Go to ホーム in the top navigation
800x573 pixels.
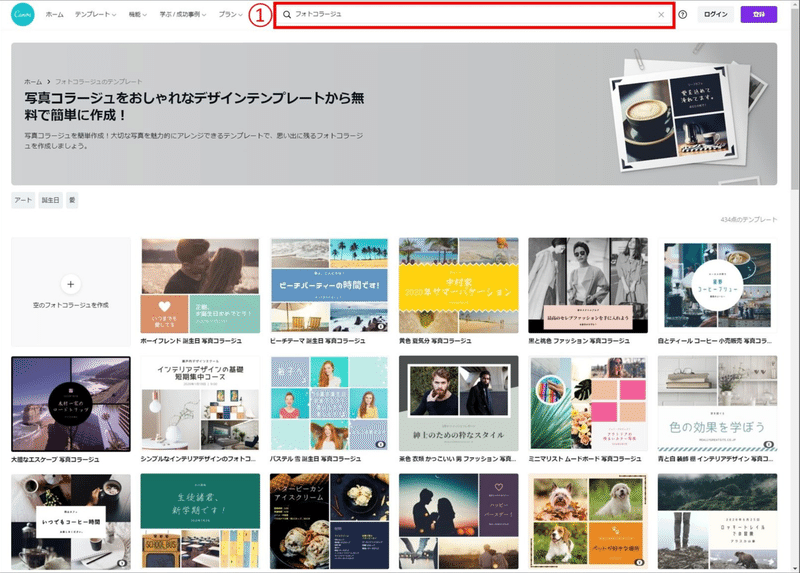pyautogui.click(x=55, y=15)
